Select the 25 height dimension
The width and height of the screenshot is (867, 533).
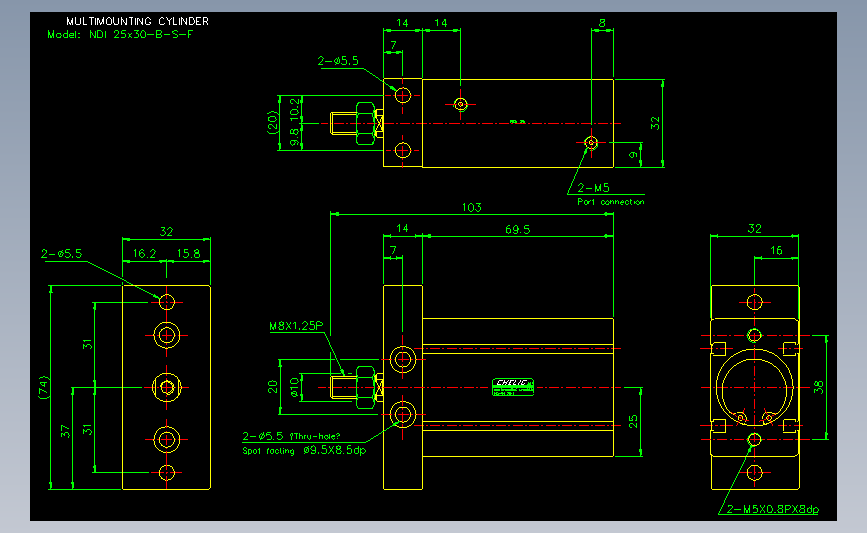coord(633,421)
